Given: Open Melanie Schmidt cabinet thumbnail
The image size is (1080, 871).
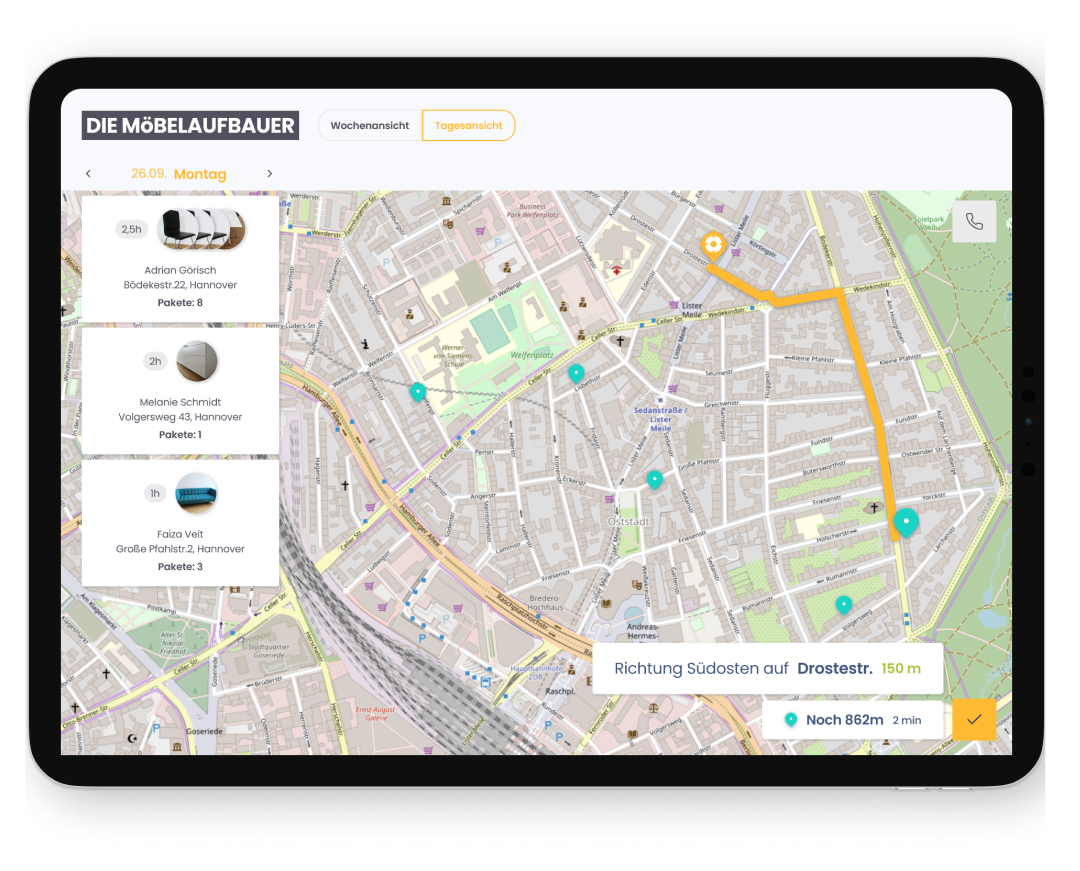Looking at the screenshot, I should coord(197,361).
